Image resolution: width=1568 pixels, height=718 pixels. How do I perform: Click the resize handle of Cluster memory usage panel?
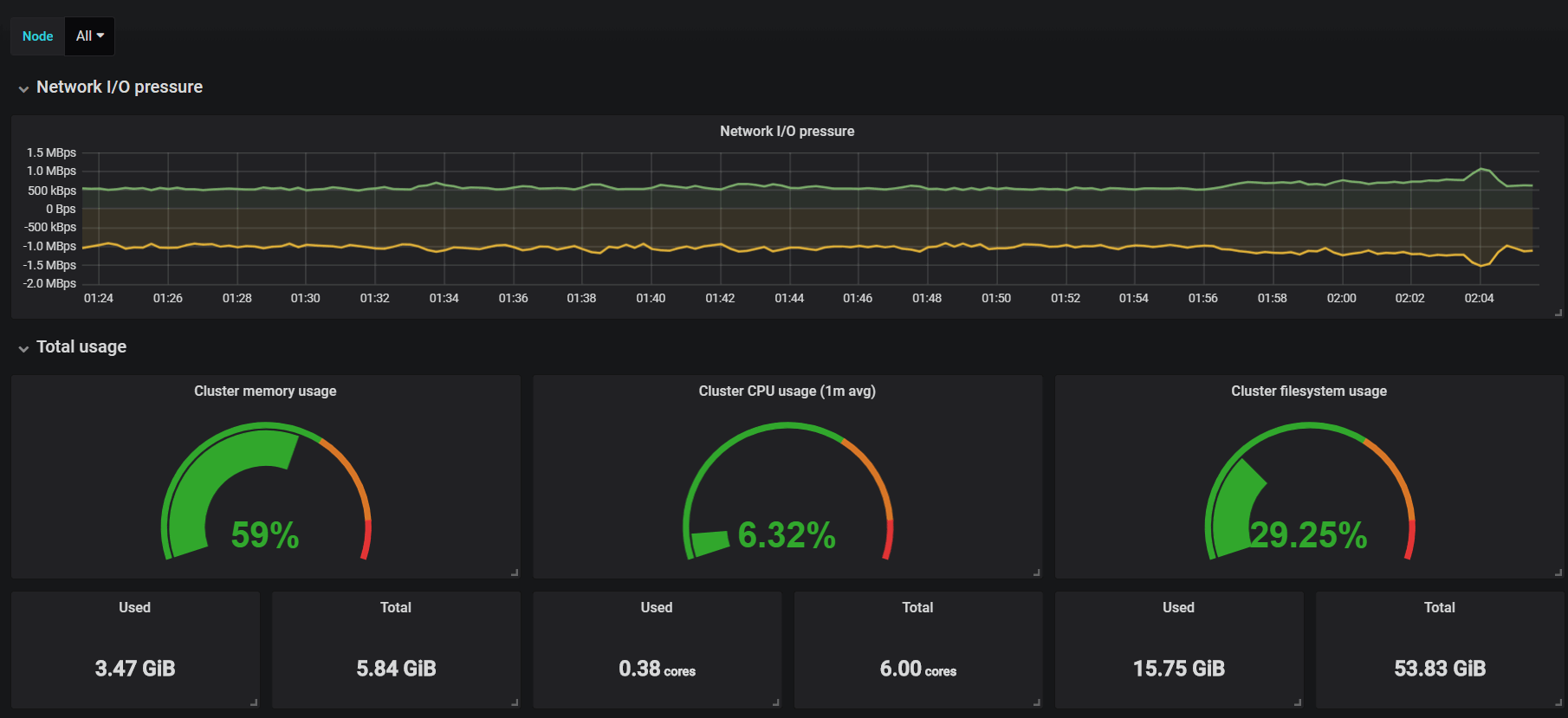[515, 572]
